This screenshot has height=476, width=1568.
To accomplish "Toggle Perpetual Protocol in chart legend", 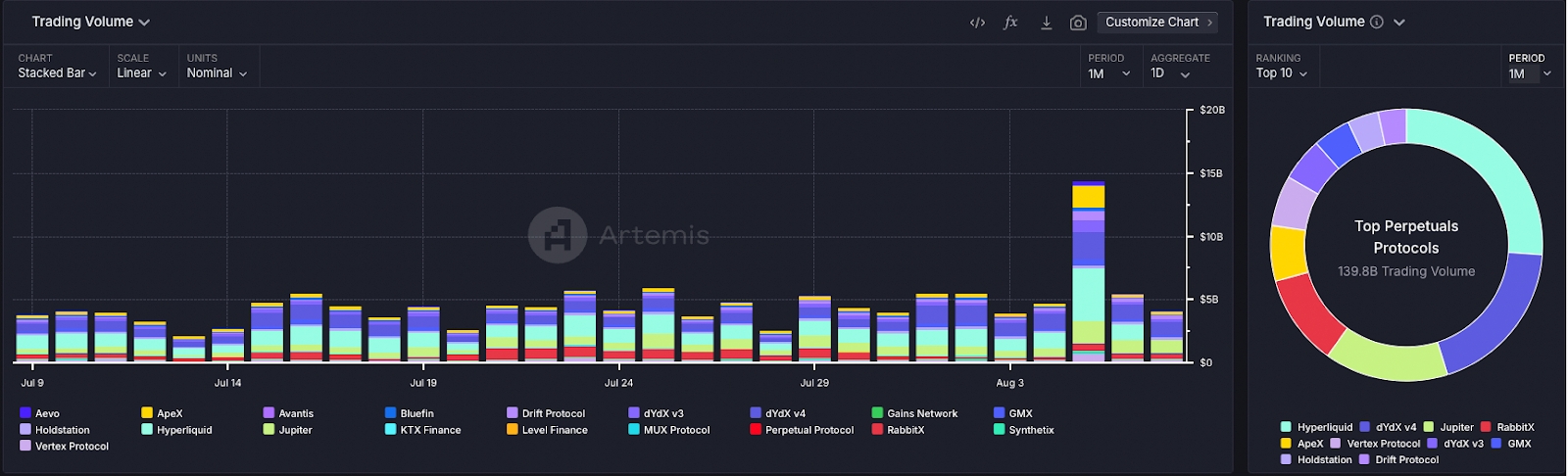I will click(x=802, y=430).
